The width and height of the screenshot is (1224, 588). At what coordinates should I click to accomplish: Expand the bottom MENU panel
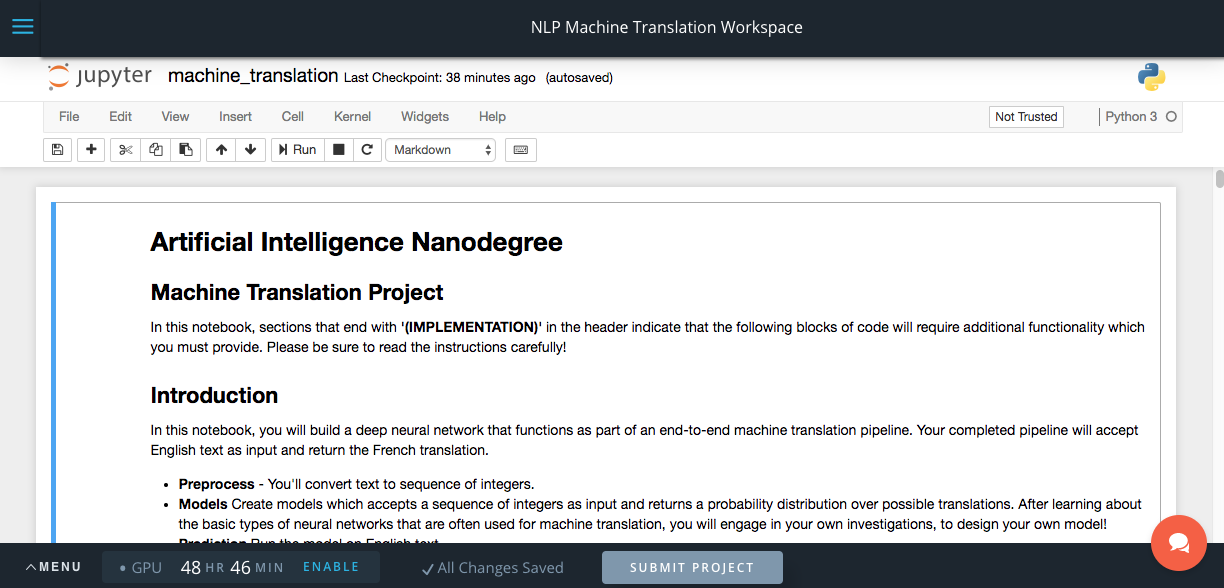53,566
